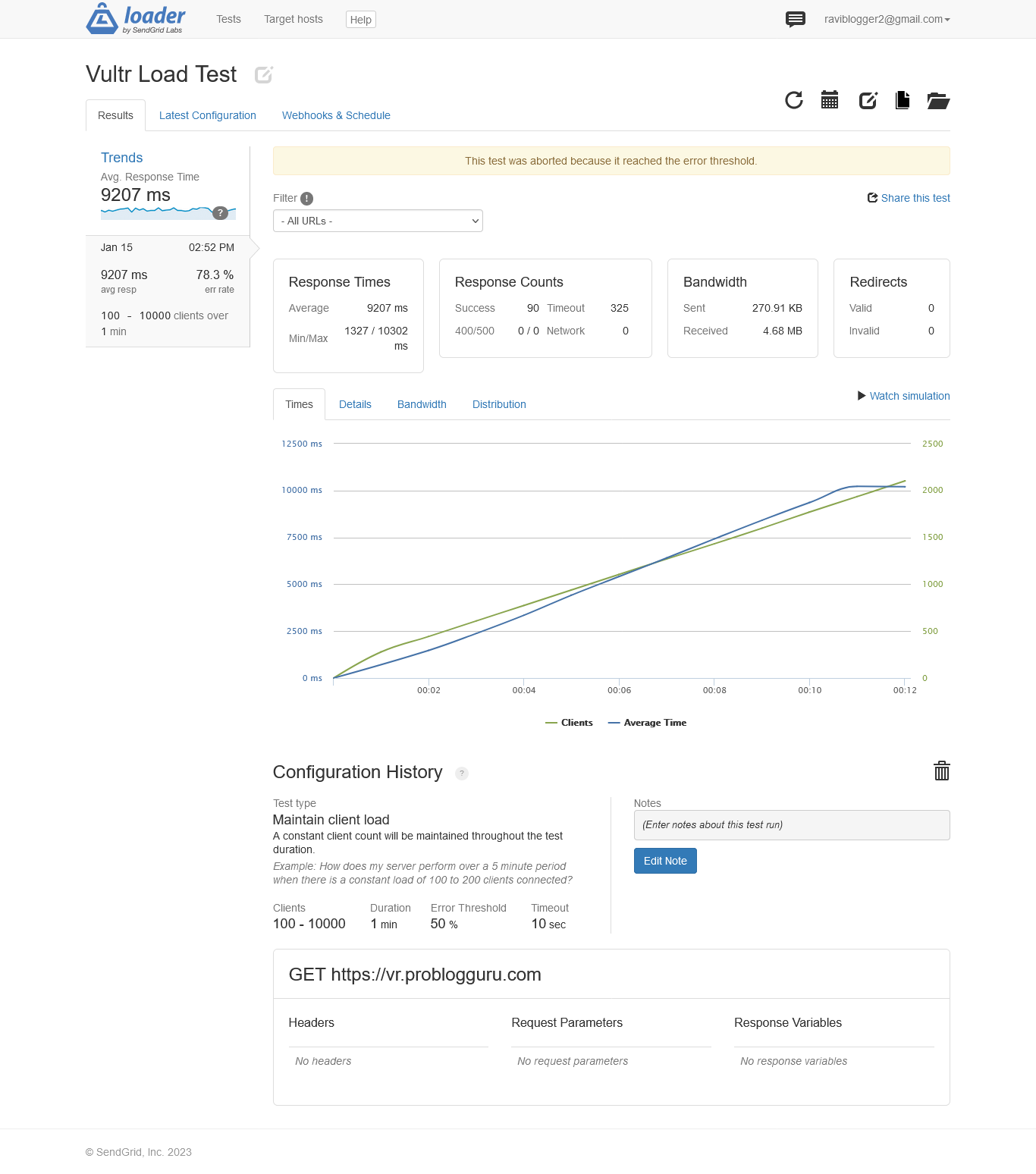1036x1174 pixels.
Task: Delete this run with the trash icon
Action: [941, 771]
